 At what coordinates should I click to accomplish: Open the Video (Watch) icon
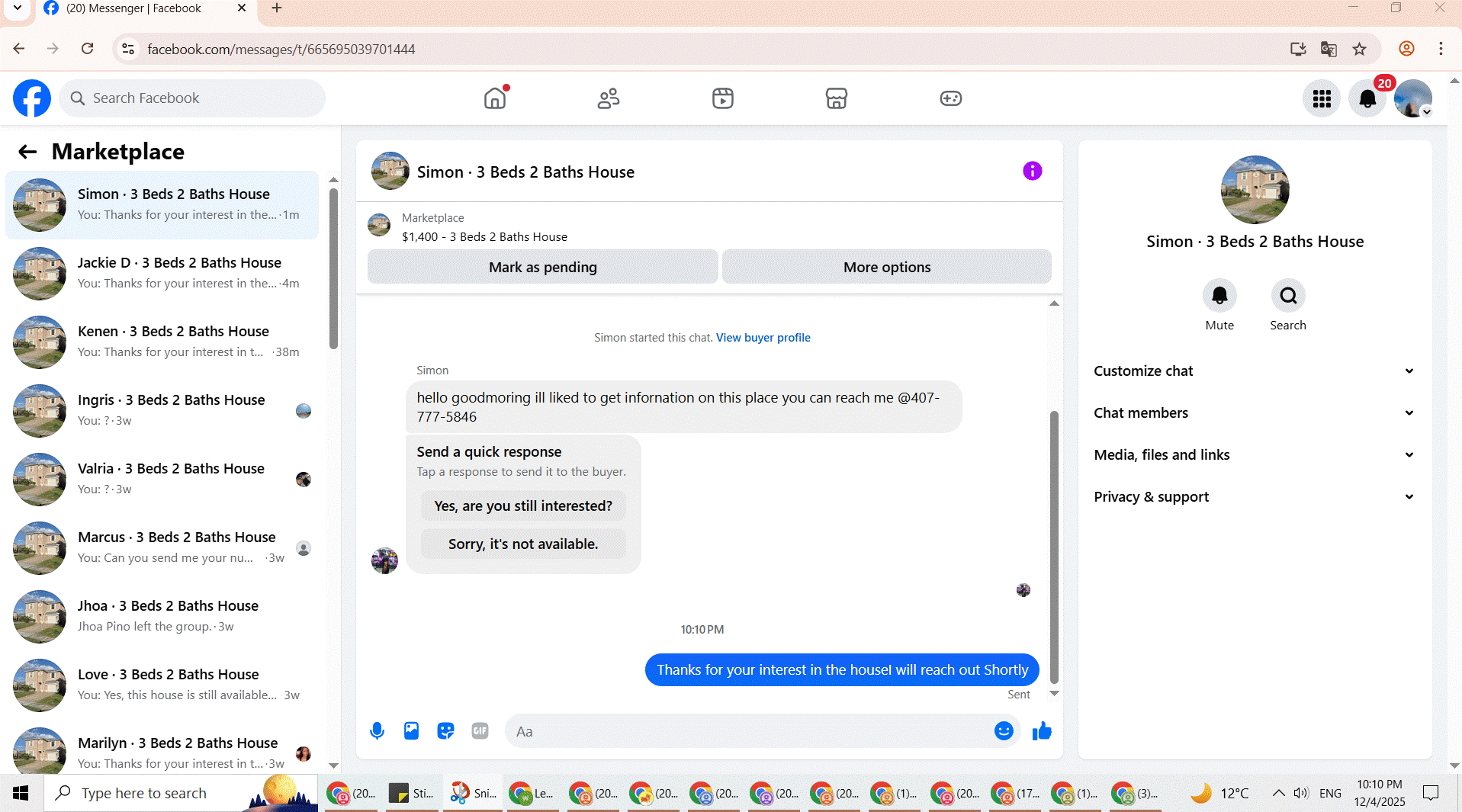pyautogui.click(x=722, y=98)
